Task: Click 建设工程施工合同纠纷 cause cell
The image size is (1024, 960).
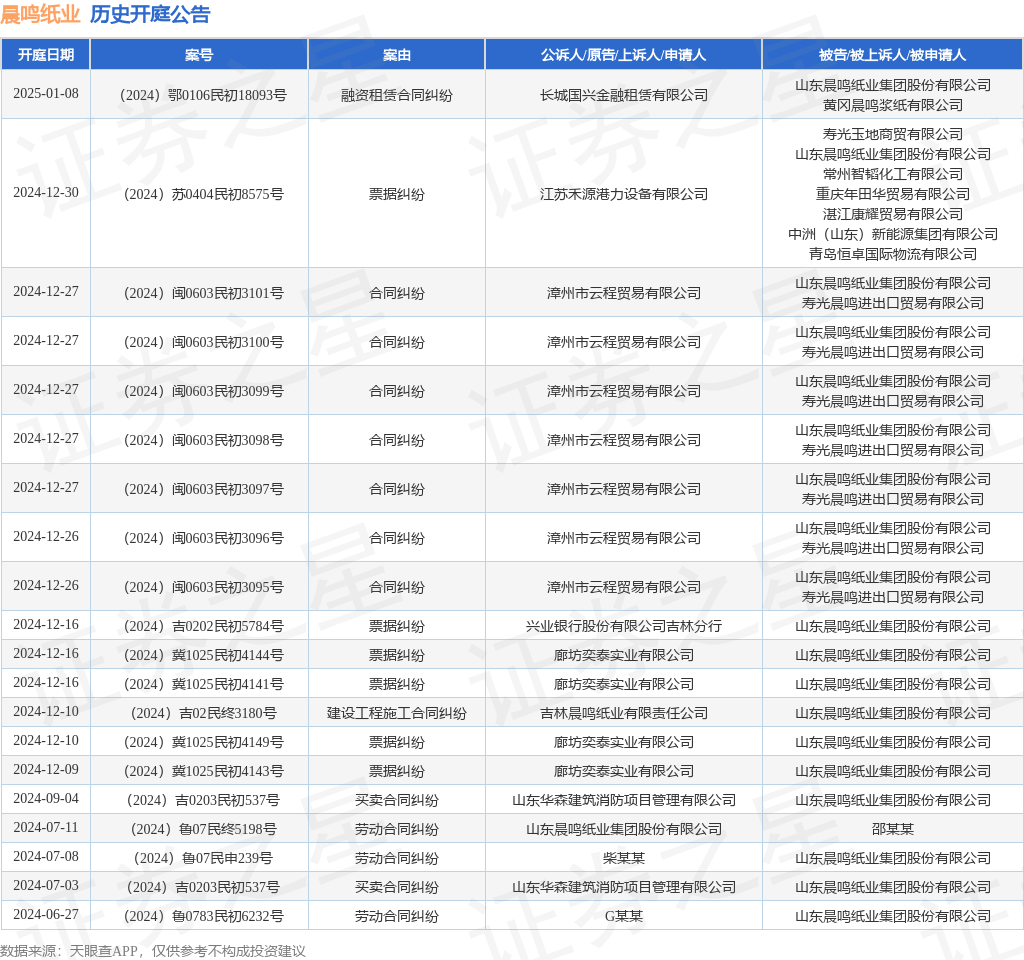Action: (396, 713)
